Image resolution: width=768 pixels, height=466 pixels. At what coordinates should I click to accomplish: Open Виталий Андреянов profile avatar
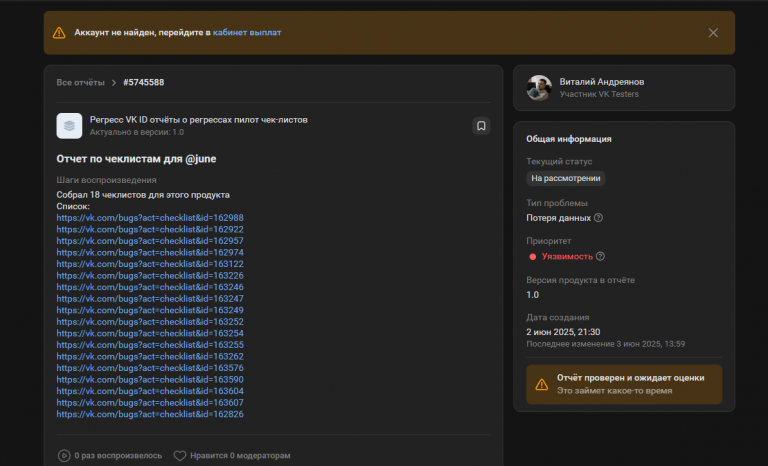coord(539,88)
